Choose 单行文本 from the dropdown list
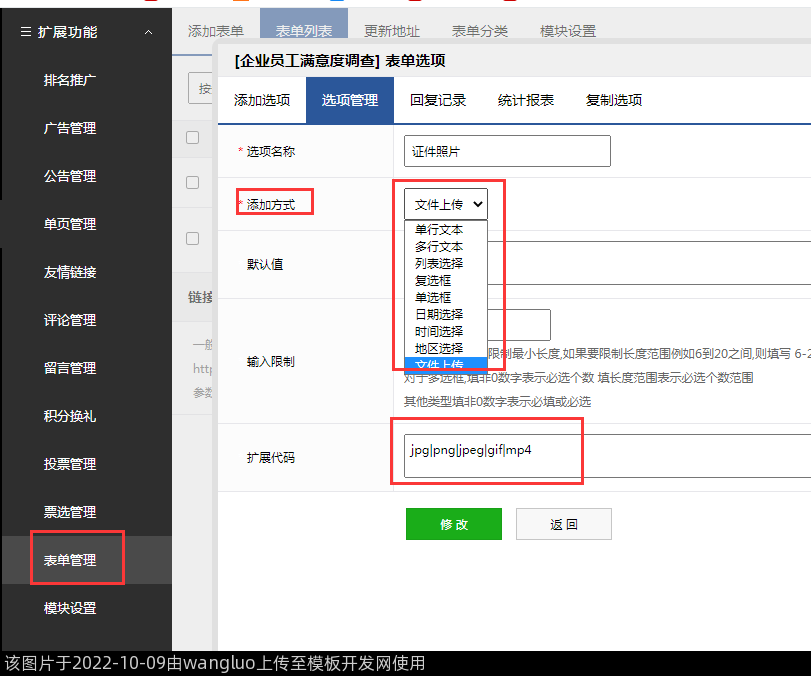The image size is (811, 676). click(x=439, y=230)
